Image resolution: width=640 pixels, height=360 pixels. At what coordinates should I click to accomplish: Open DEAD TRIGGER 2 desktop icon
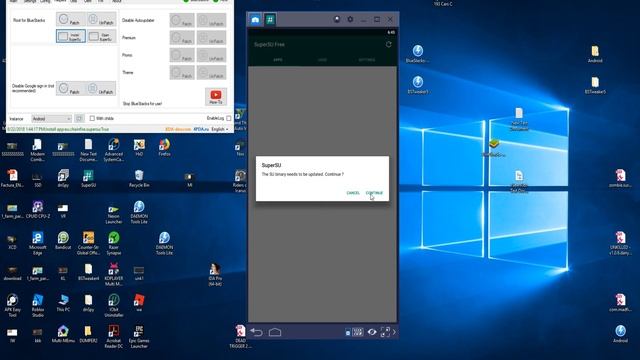pyautogui.click(x=240, y=336)
